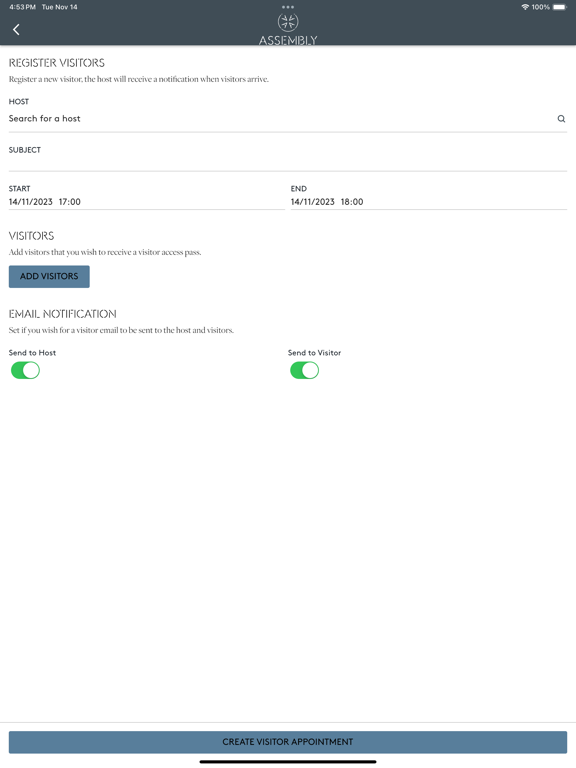The image size is (576, 768).
Task: Go back using the header arrow
Action: point(16,29)
